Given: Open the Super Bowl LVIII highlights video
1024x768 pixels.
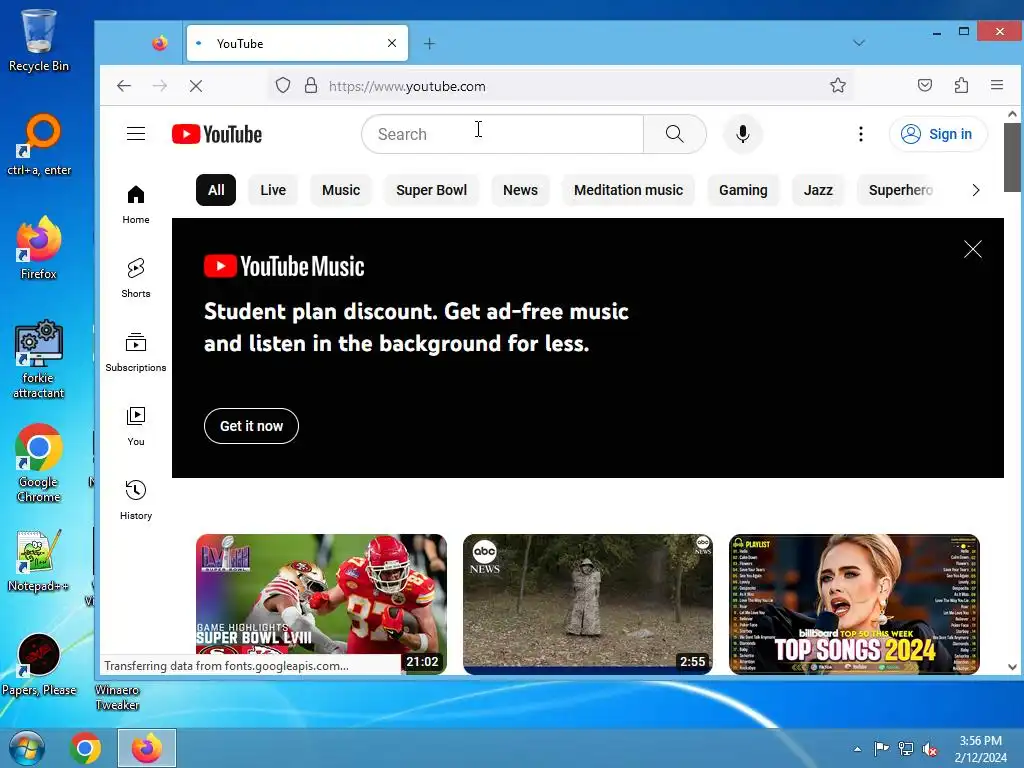Looking at the screenshot, I should pos(321,604).
